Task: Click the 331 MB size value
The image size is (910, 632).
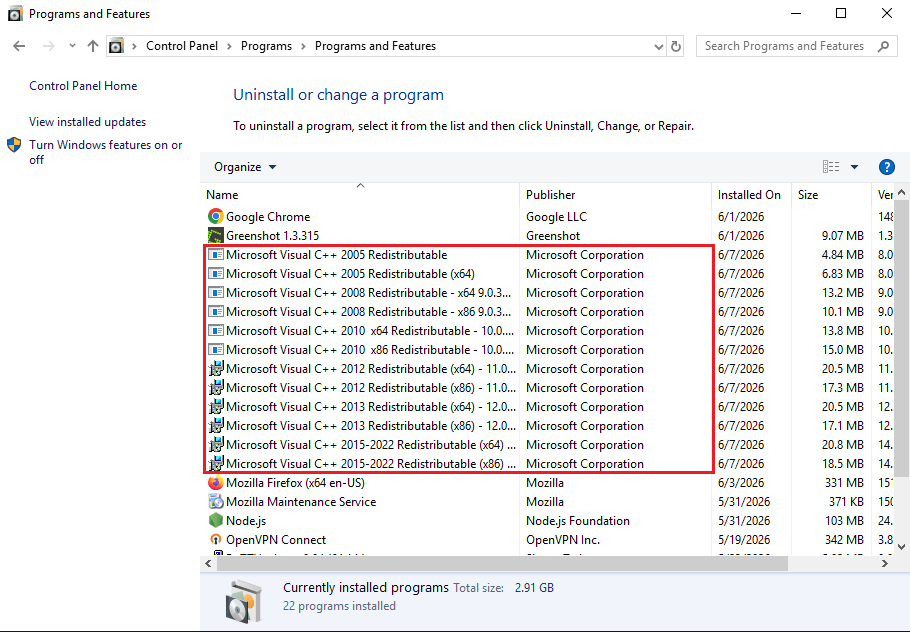Action: click(844, 483)
